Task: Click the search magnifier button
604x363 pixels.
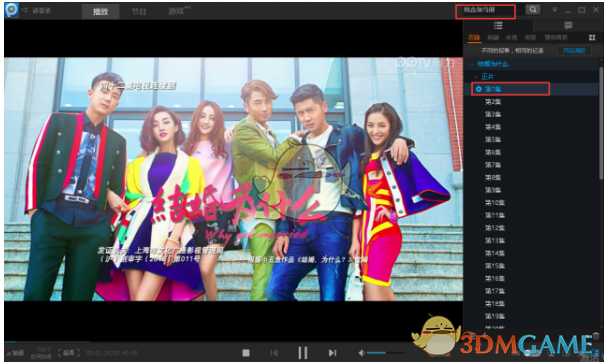Action: click(x=533, y=10)
